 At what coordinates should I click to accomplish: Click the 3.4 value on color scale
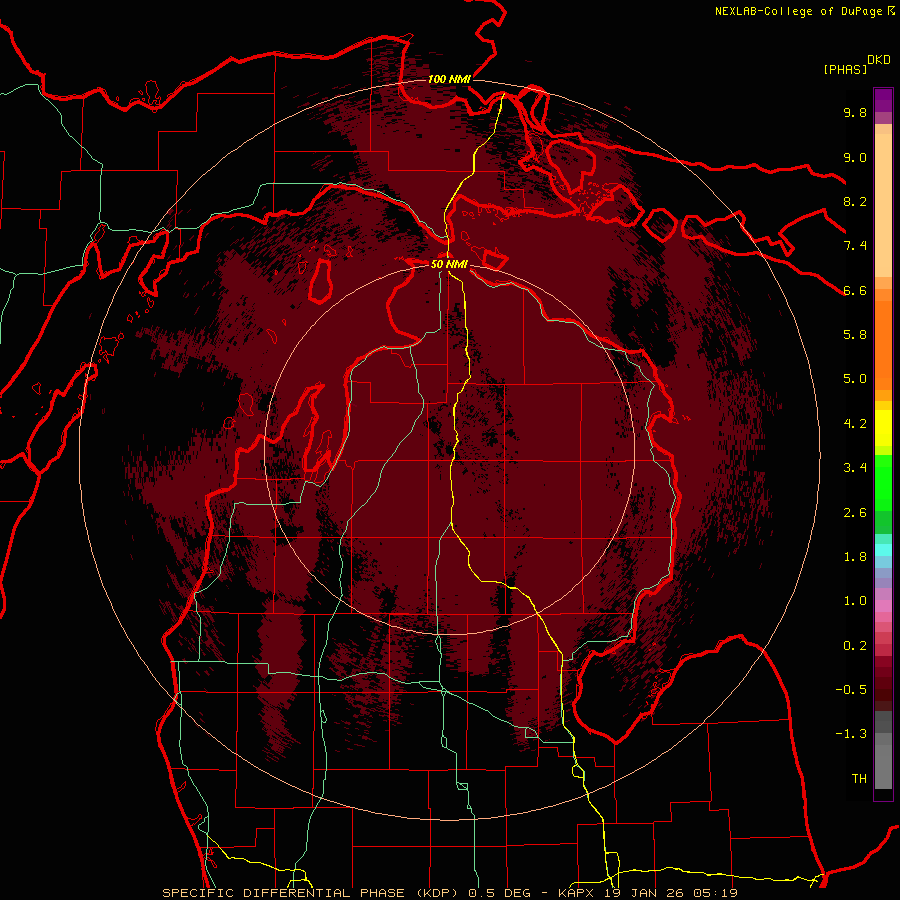pos(855,468)
